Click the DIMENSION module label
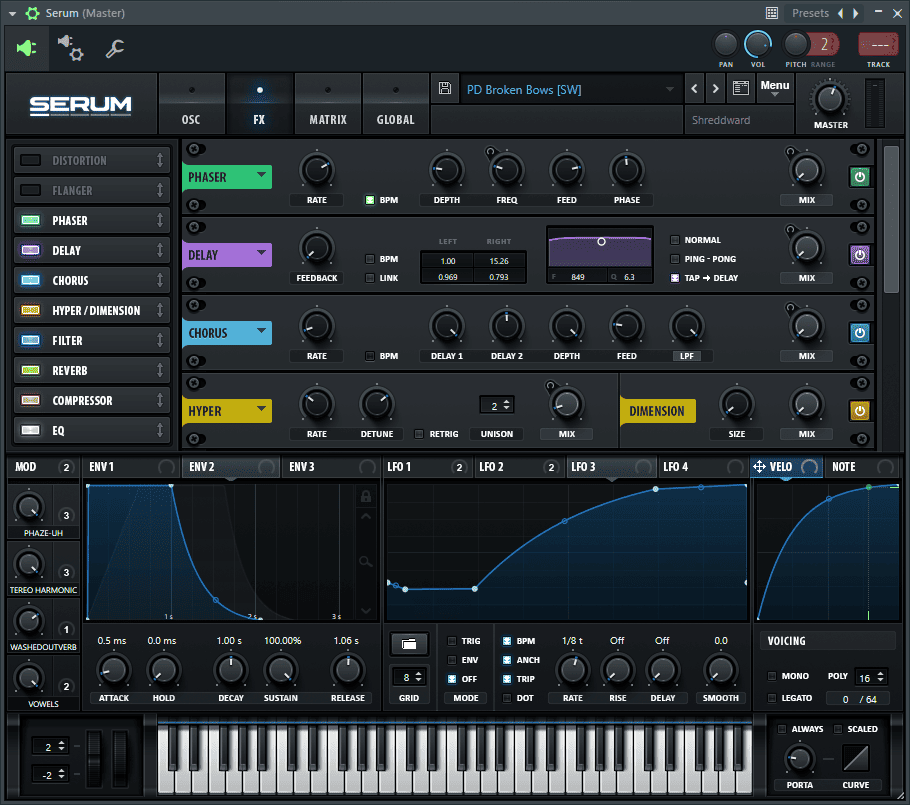 (657, 411)
